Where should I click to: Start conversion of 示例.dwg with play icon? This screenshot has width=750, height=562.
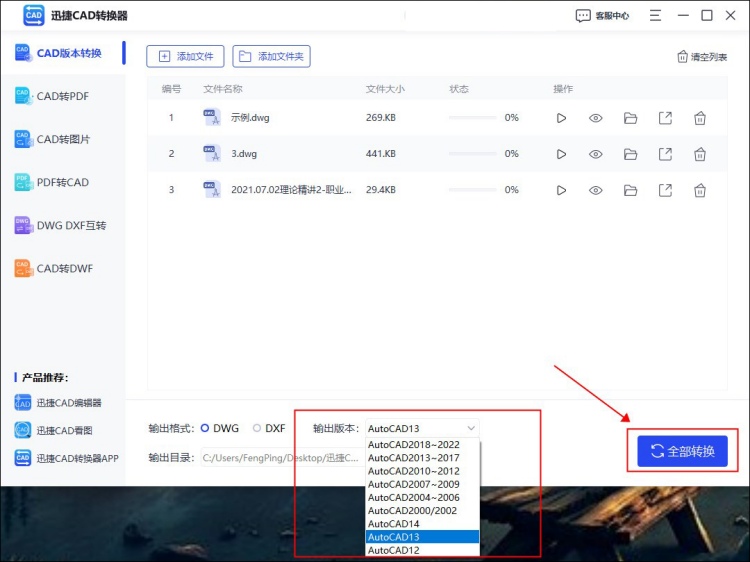tap(561, 118)
